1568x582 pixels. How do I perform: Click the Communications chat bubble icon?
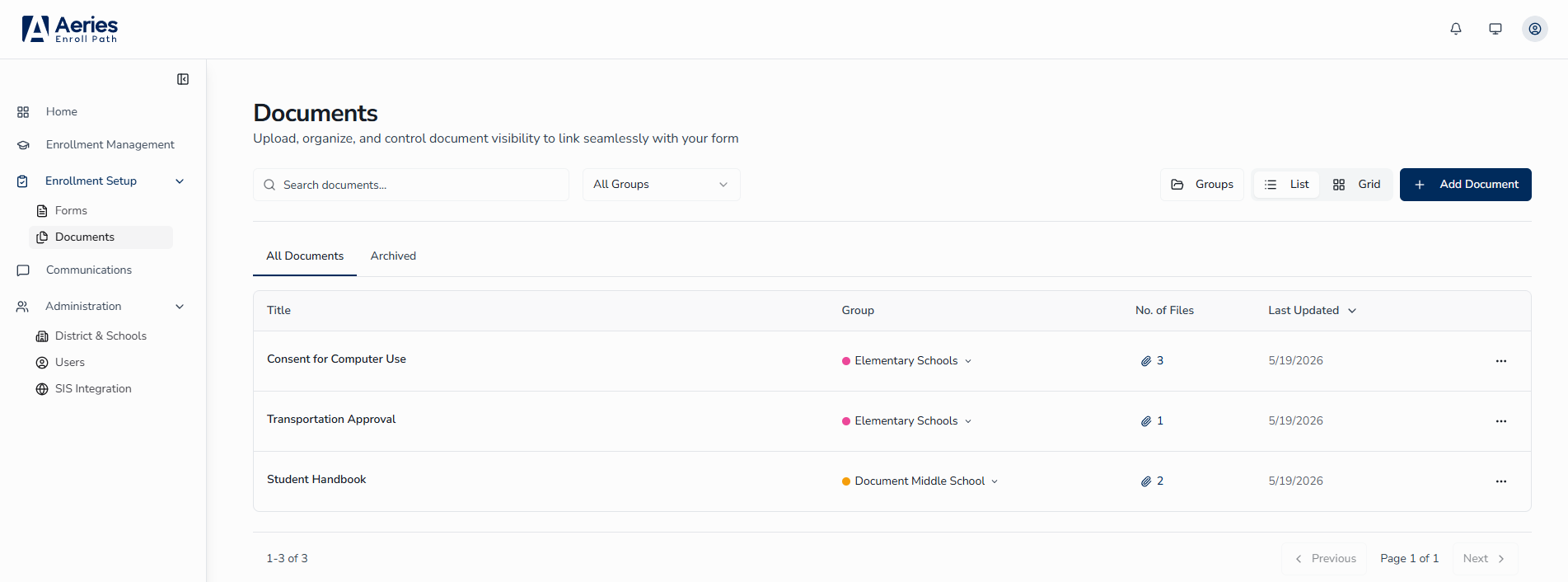coord(23,270)
